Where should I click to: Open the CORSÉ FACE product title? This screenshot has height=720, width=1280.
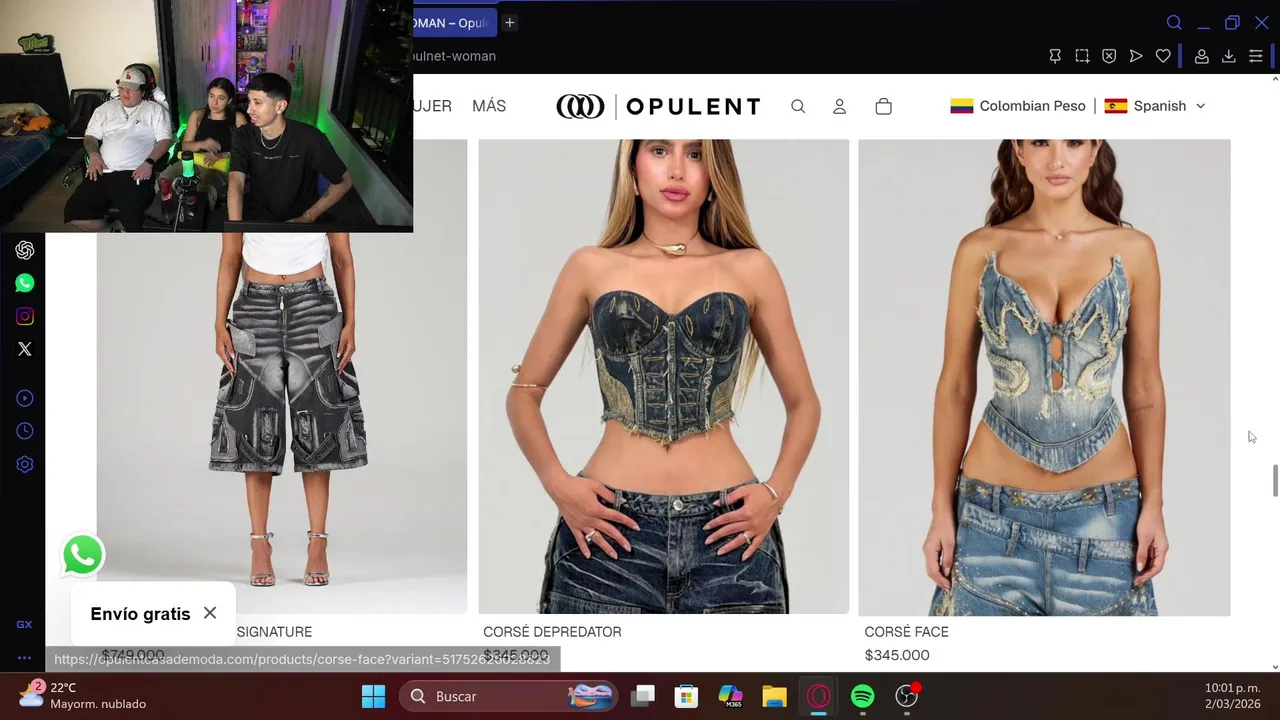(906, 632)
